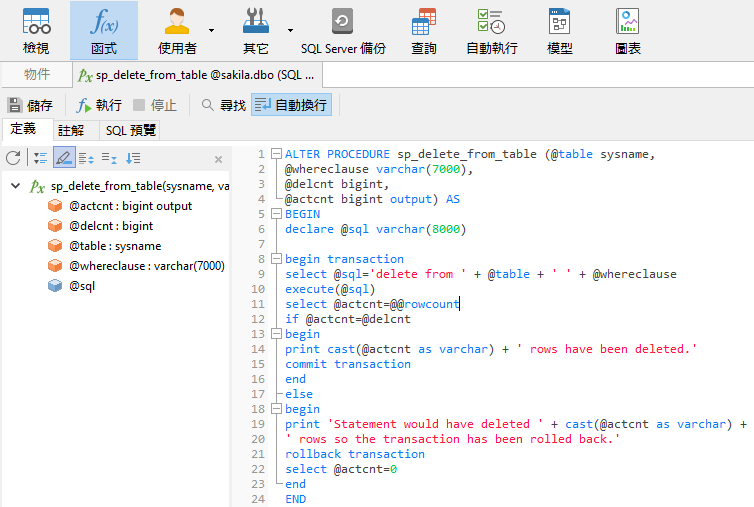Open the 查詢 (Query) icon

point(423,30)
